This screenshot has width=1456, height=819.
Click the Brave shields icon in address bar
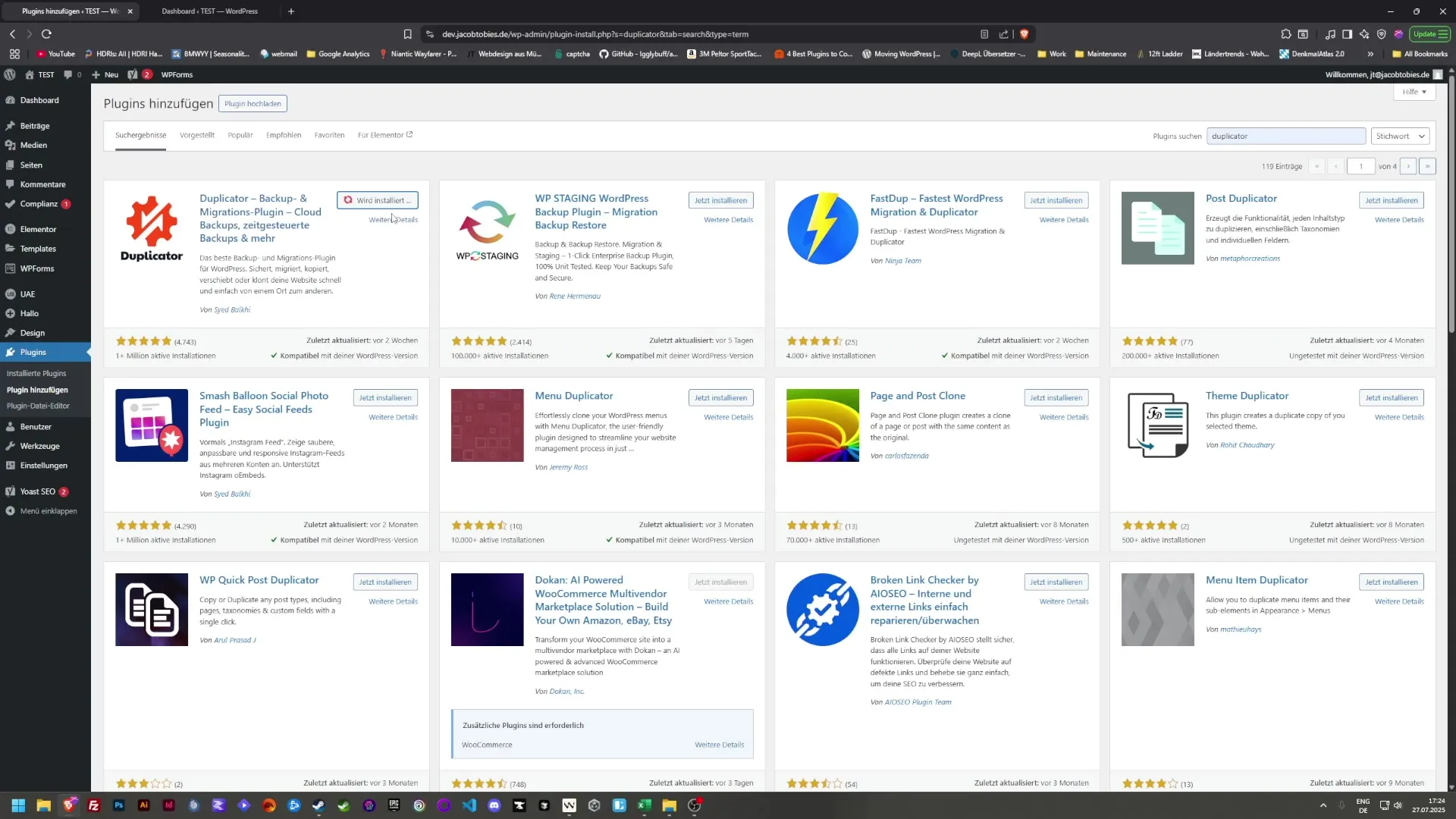point(1024,34)
